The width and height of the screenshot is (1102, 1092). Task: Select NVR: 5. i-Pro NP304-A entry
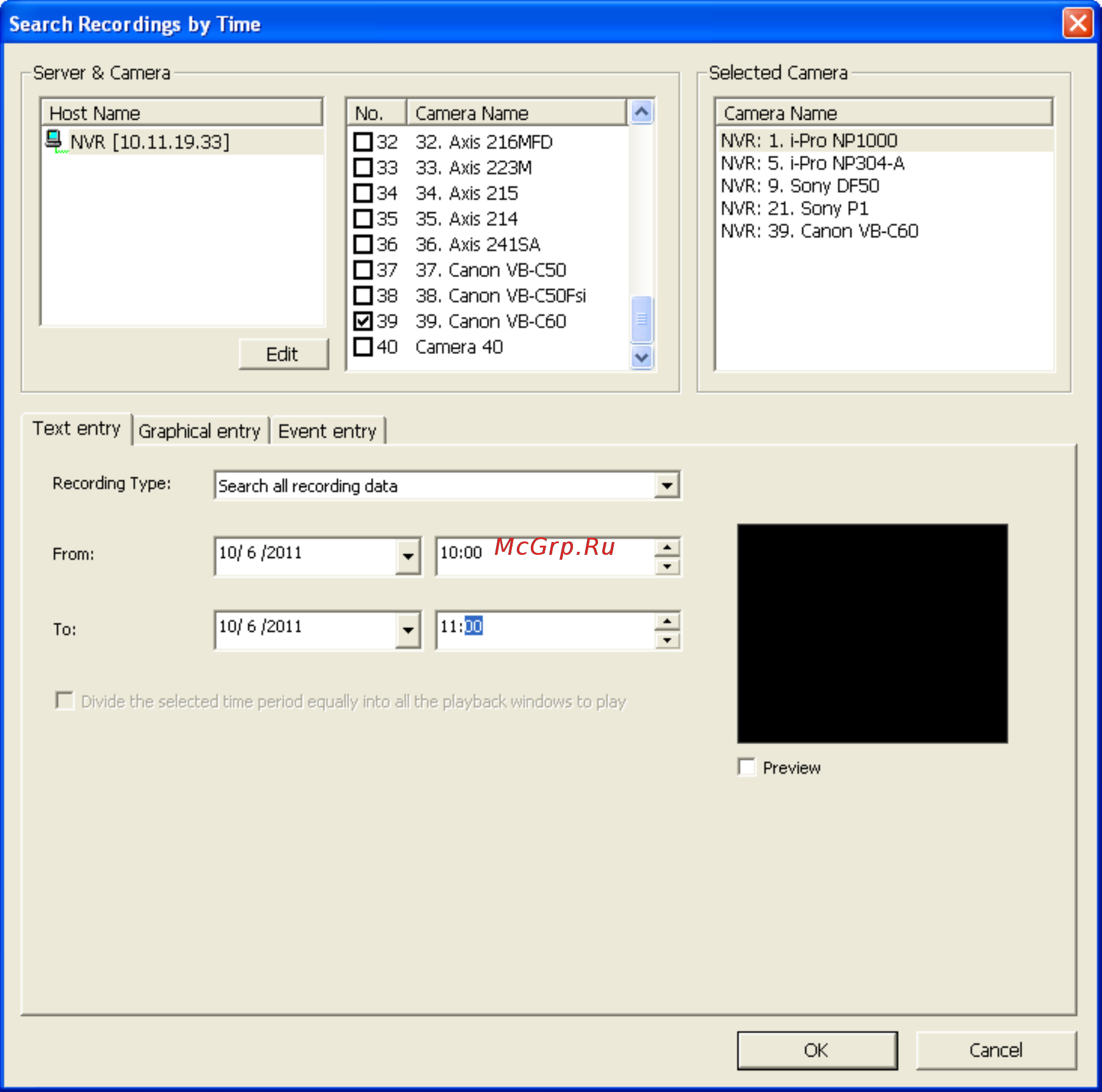pos(813,163)
